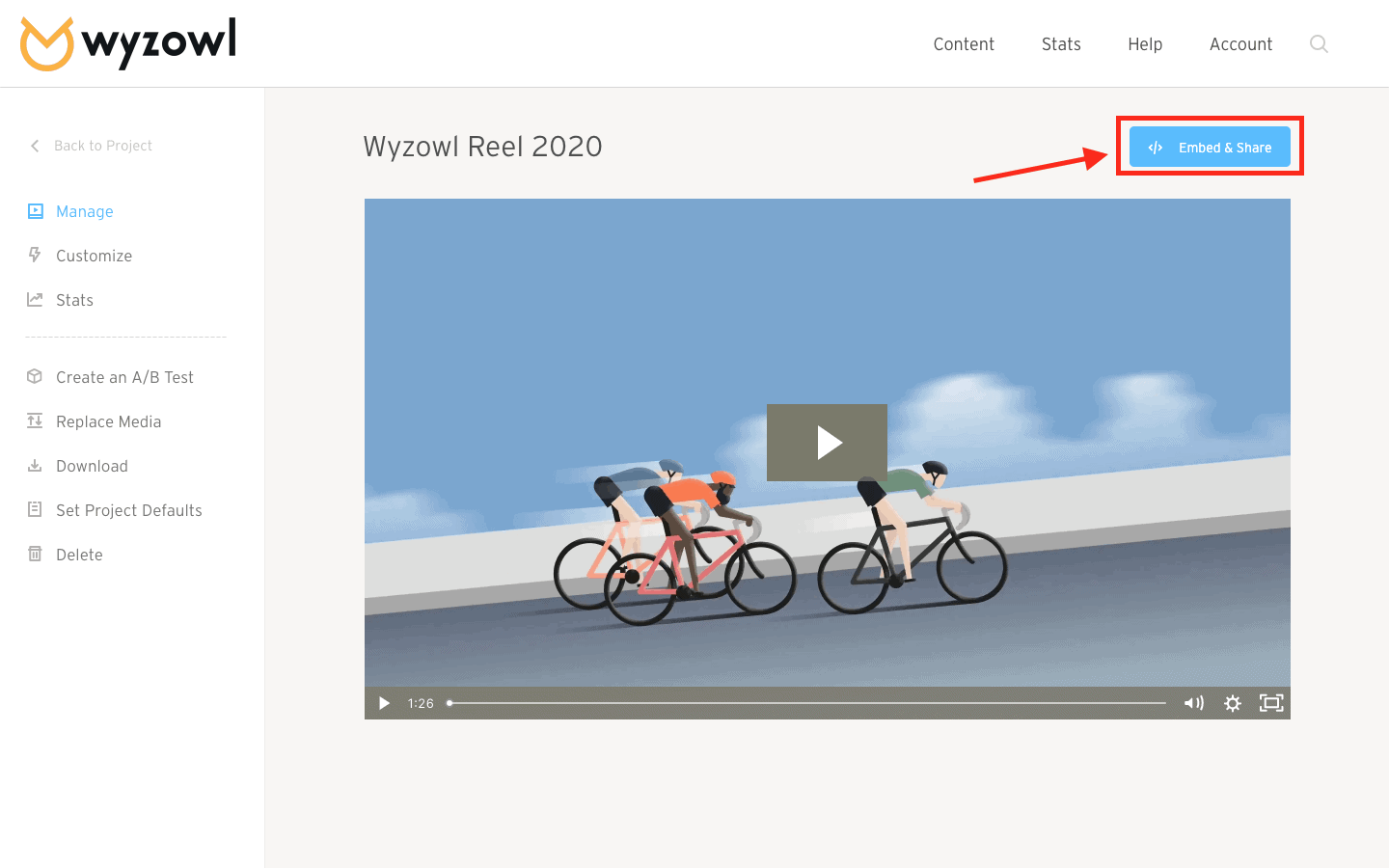This screenshot has height=868, width=1389.
Task: Click the sidebar Stats chart icon
Action: pyautogui.click(x=35, y=299)
